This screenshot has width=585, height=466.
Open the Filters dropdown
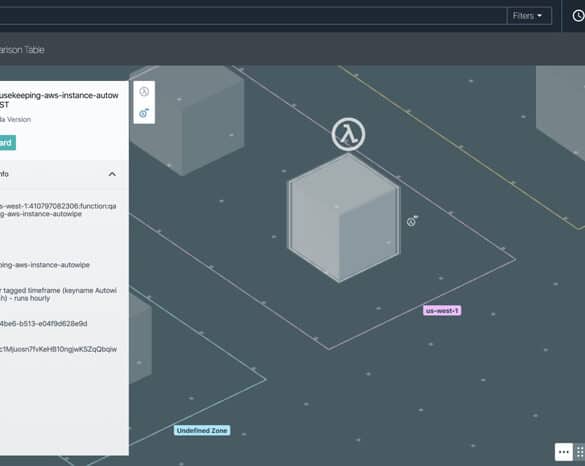[x=529, y=16]
